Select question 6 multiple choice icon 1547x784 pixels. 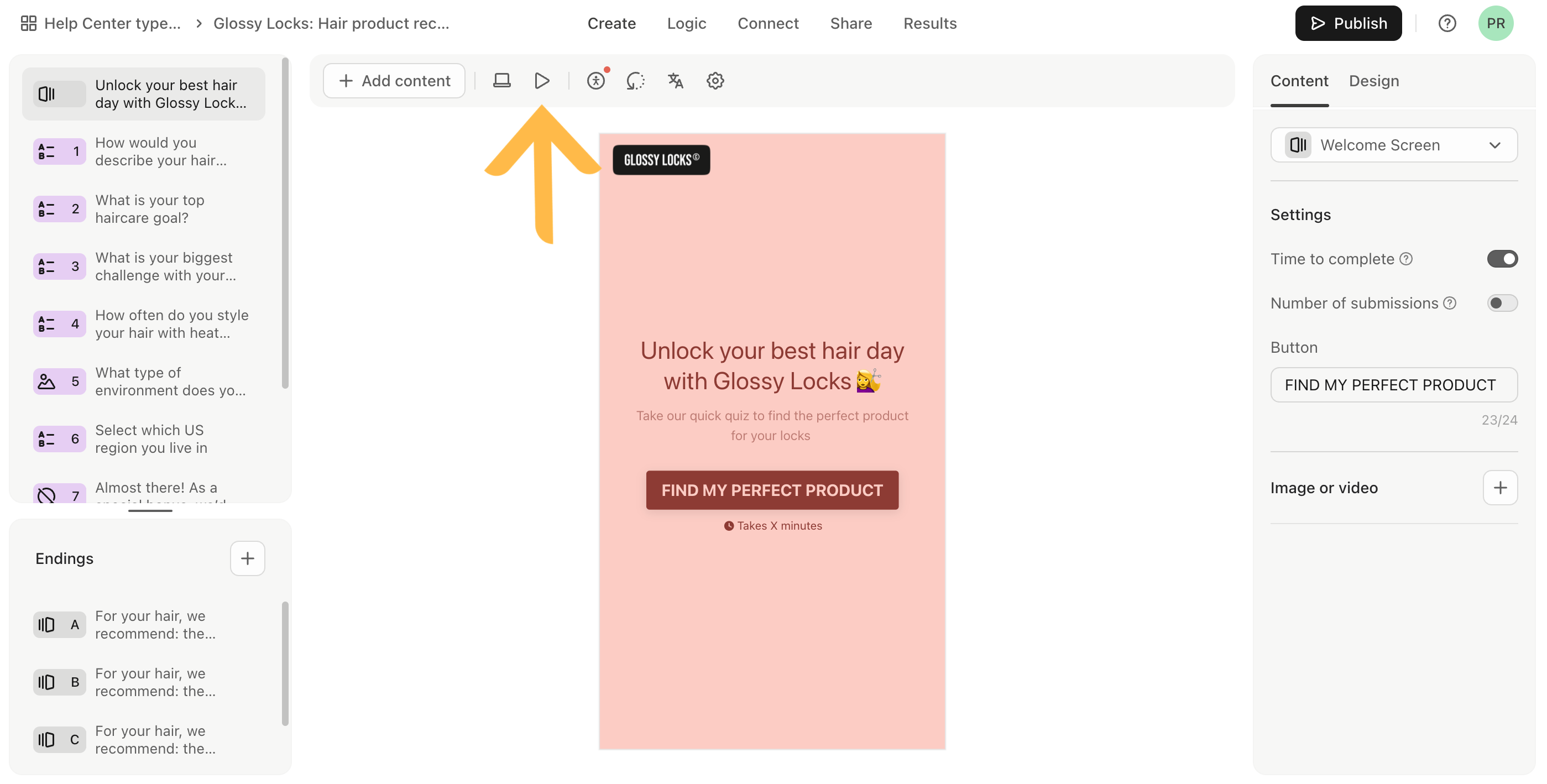point(60,439)
